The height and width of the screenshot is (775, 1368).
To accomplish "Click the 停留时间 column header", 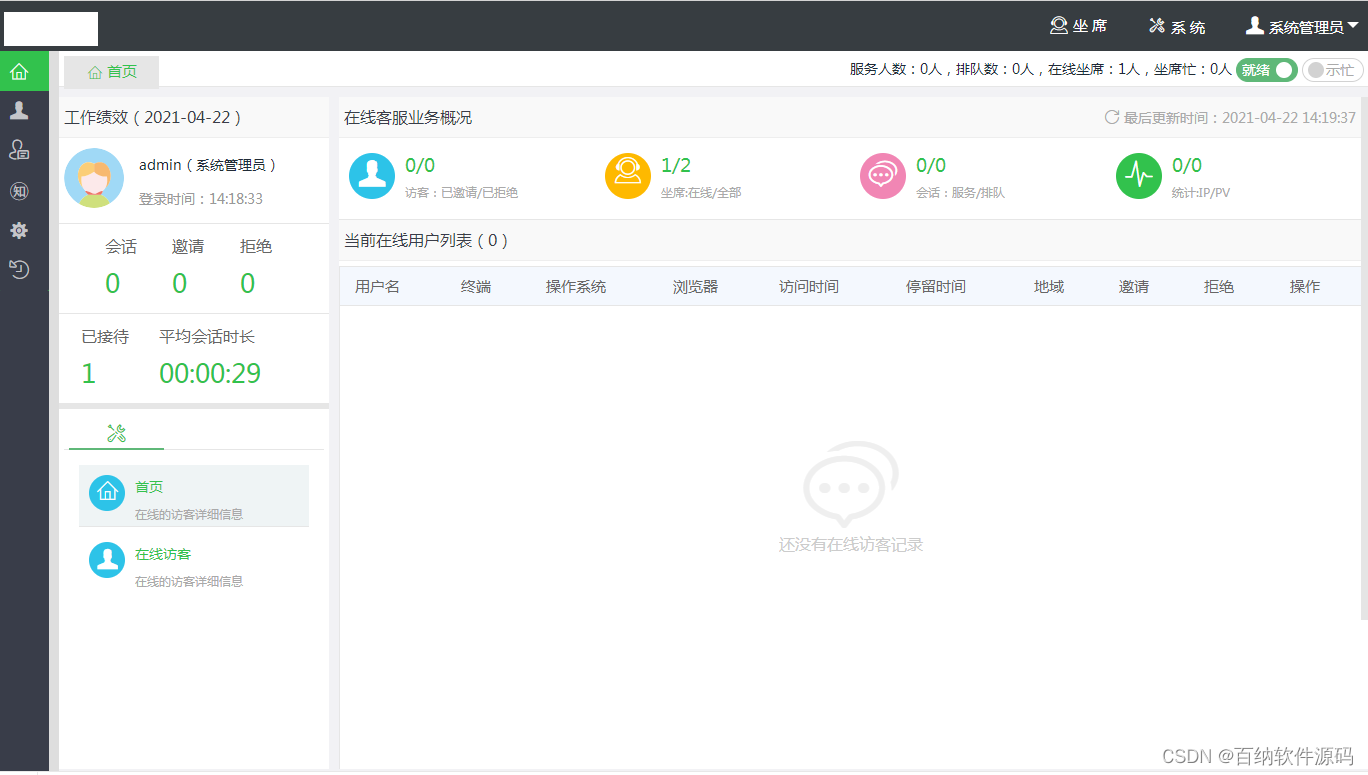I will pos(936,287).
